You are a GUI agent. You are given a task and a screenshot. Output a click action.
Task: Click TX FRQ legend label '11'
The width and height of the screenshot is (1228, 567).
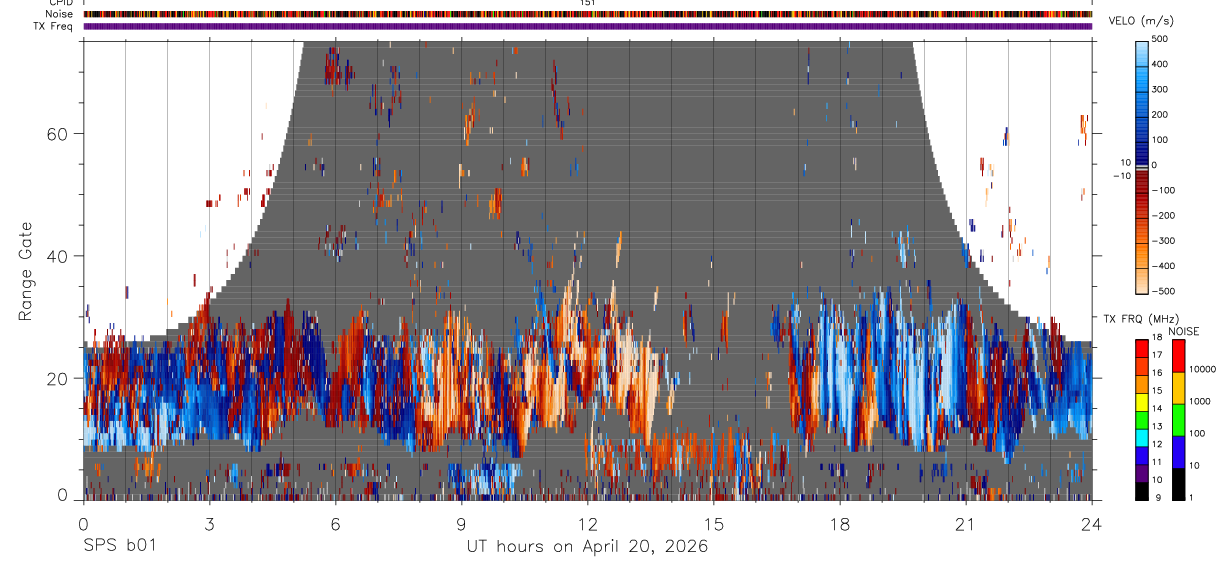1158,463
